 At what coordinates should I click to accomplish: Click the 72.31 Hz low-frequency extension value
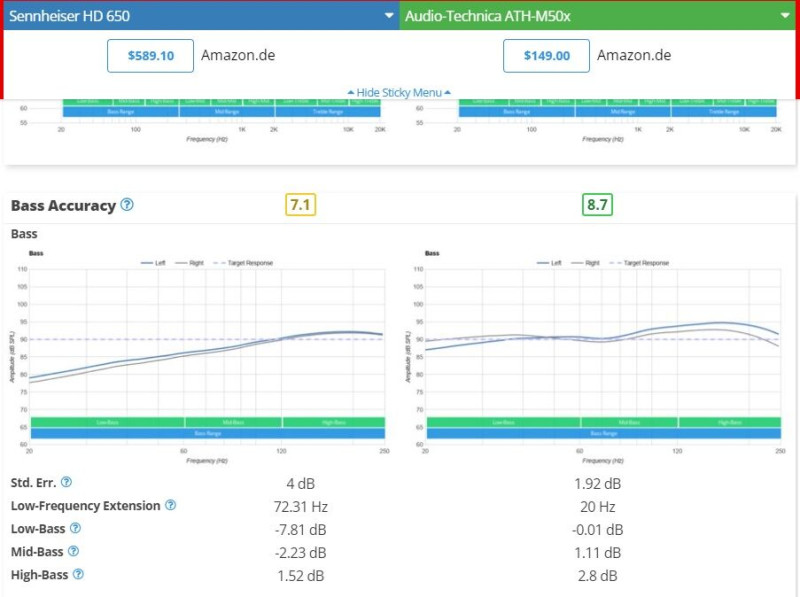pyautogui.click(x=301, y=507)
